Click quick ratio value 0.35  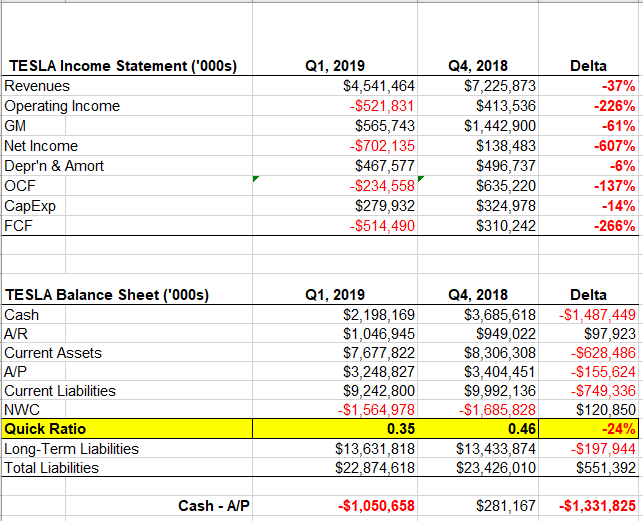[401, 429]
